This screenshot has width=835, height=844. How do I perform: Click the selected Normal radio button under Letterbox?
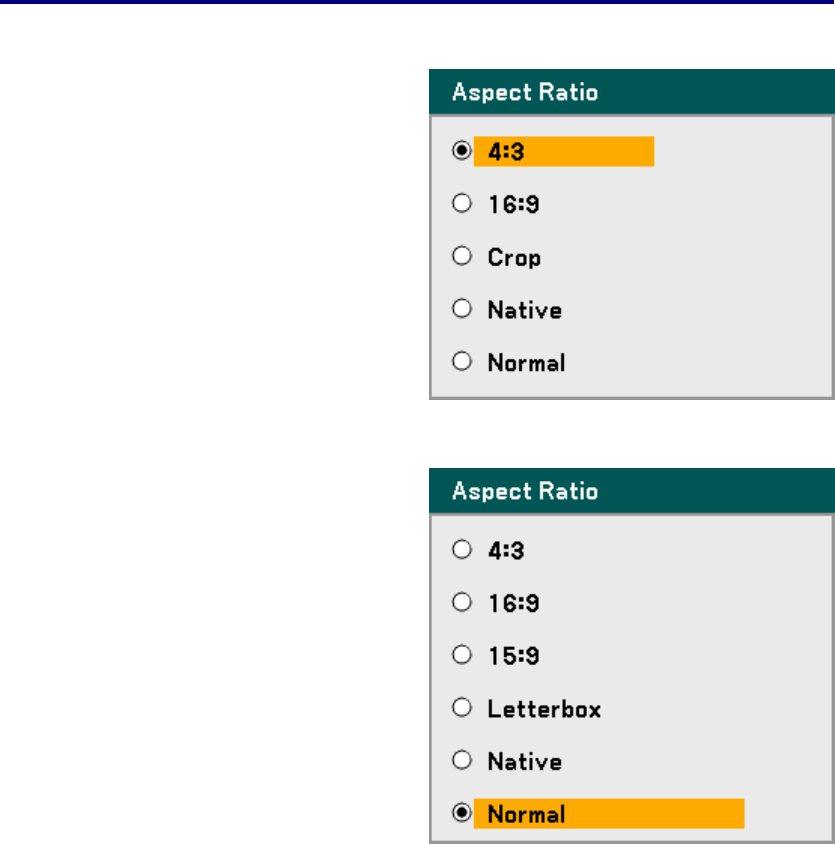coord(461,814)
